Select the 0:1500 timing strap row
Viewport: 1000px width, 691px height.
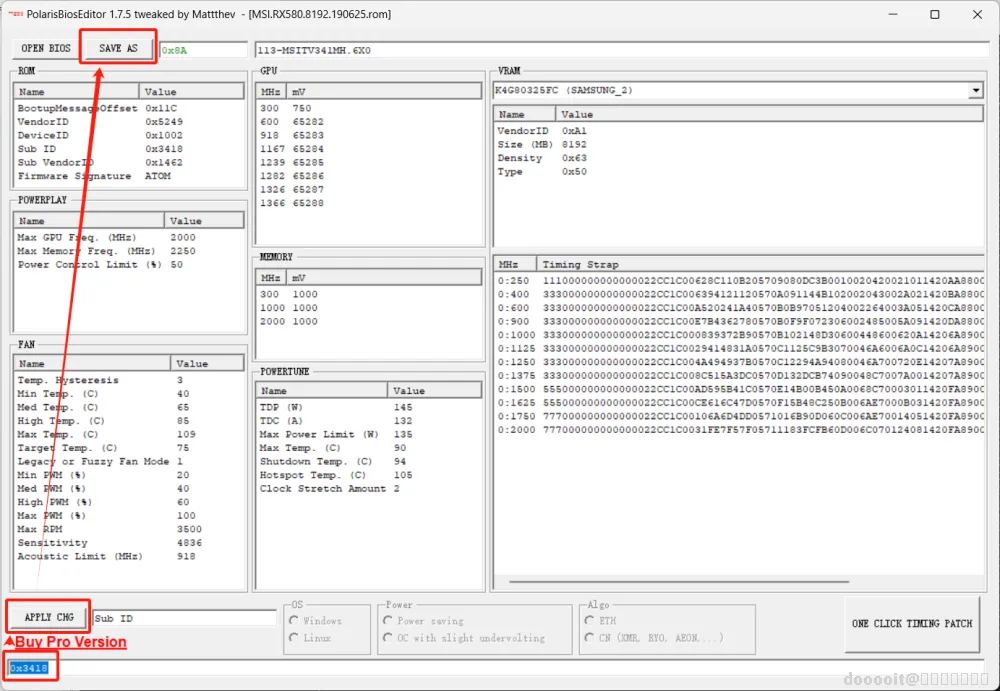[740, 389]
